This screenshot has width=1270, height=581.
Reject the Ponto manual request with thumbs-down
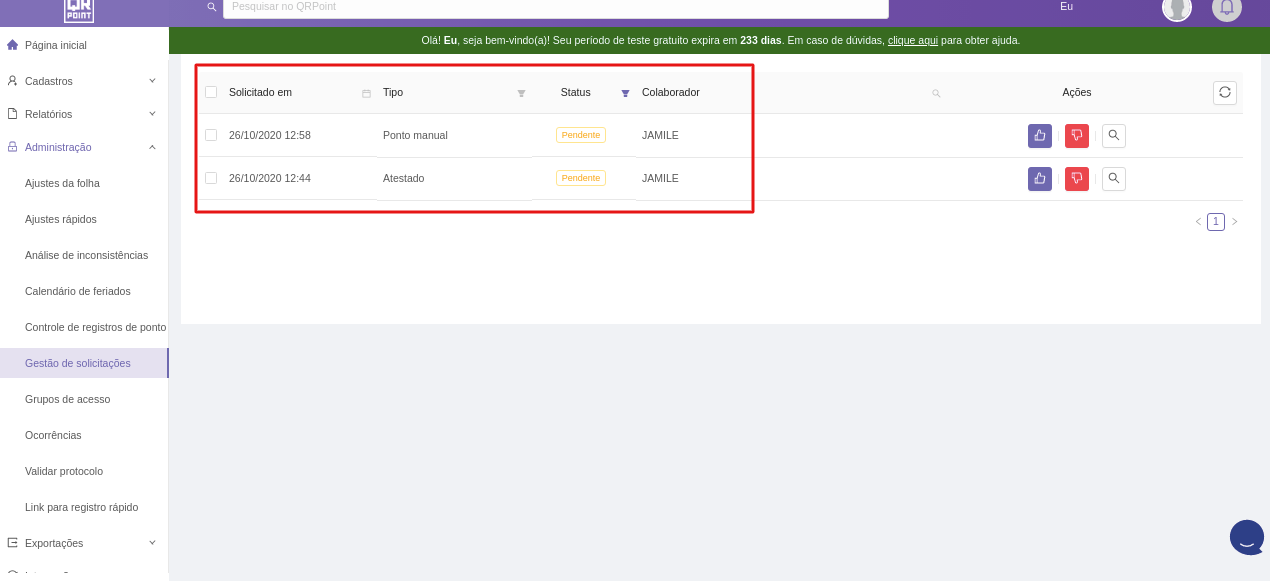tap(1077, 136)
